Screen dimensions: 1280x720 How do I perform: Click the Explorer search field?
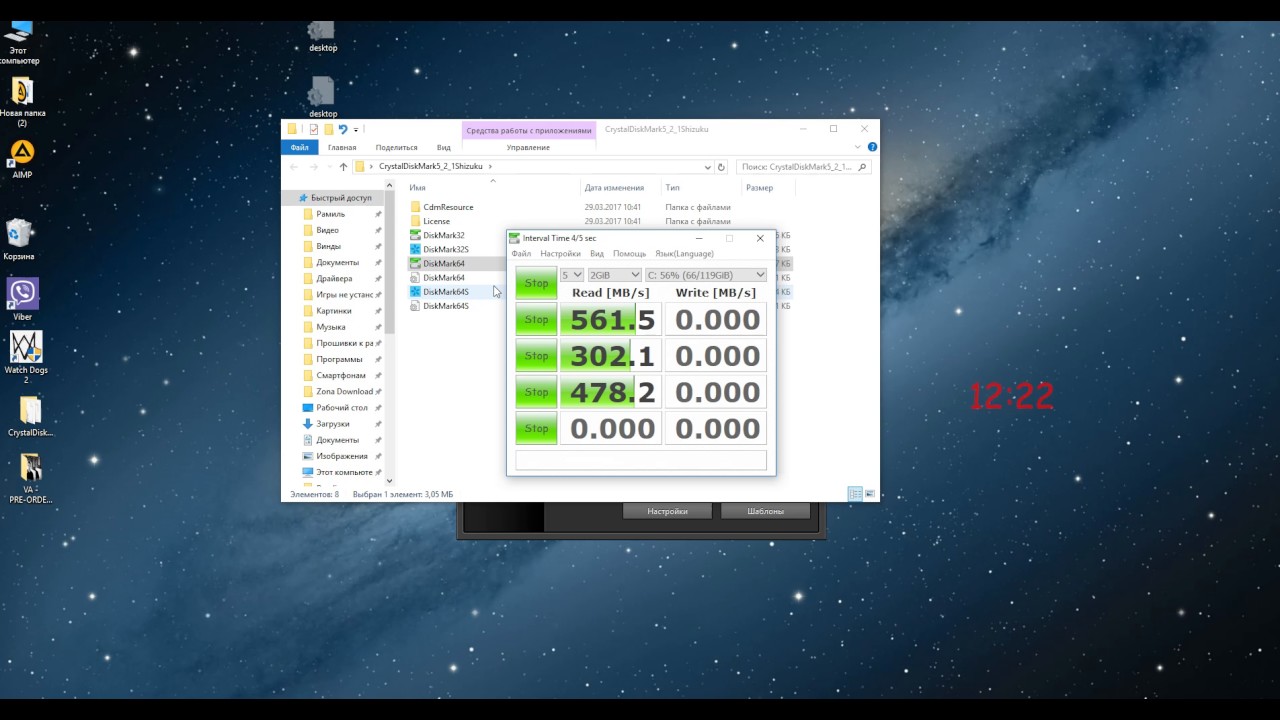[x=804, y=167]
